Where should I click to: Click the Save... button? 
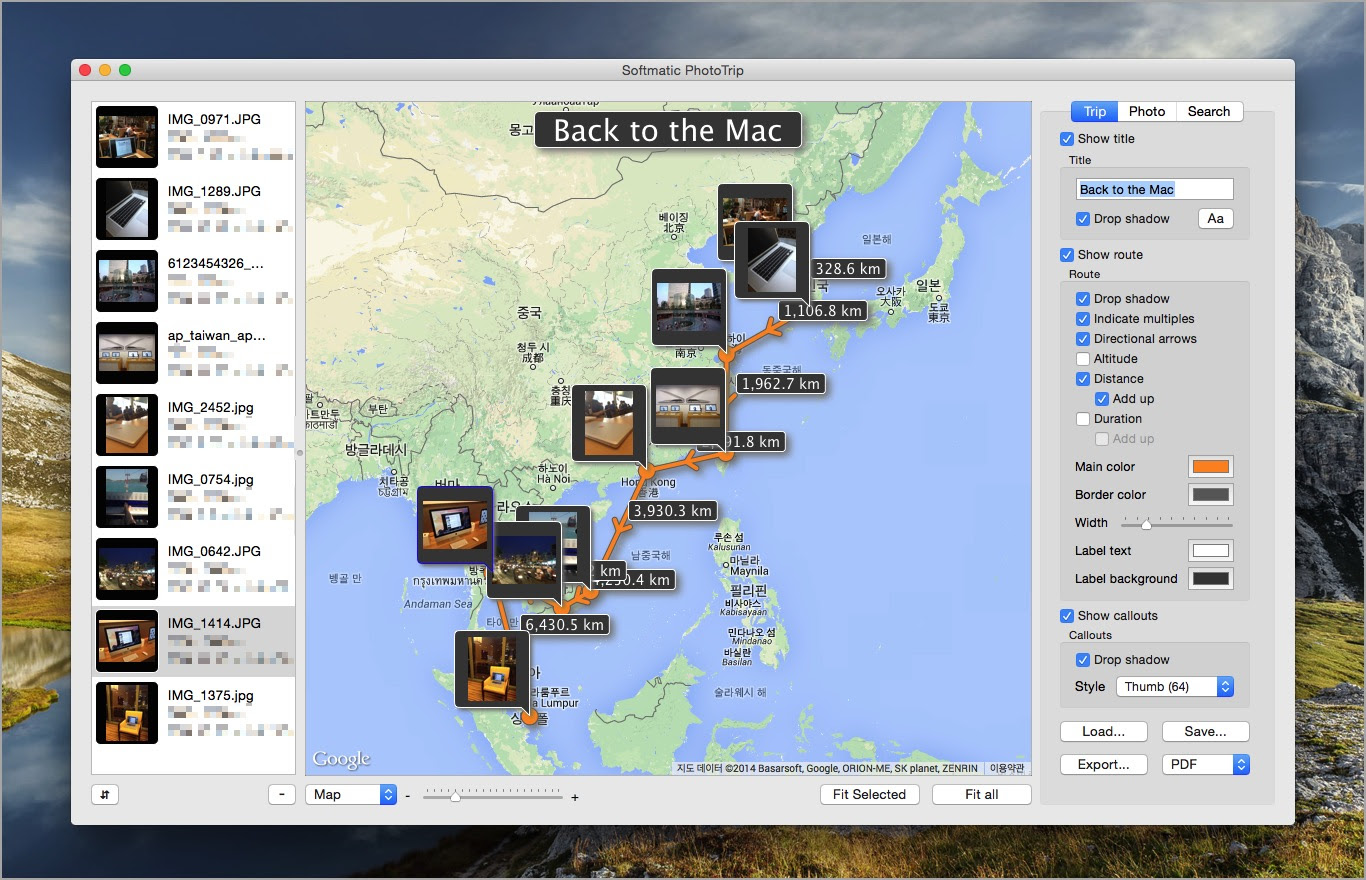(x=1205, y=732)
